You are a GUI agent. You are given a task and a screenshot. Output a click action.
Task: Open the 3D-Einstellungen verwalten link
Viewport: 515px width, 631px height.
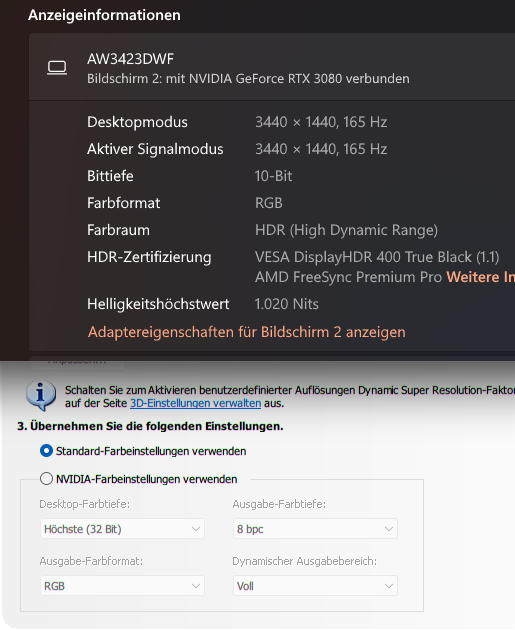196,403
